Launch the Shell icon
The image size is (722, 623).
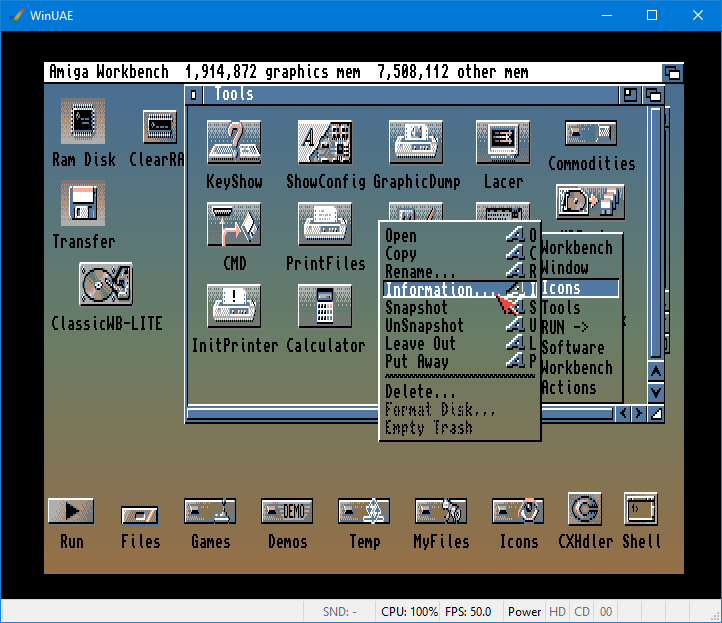tap(640, 510)
